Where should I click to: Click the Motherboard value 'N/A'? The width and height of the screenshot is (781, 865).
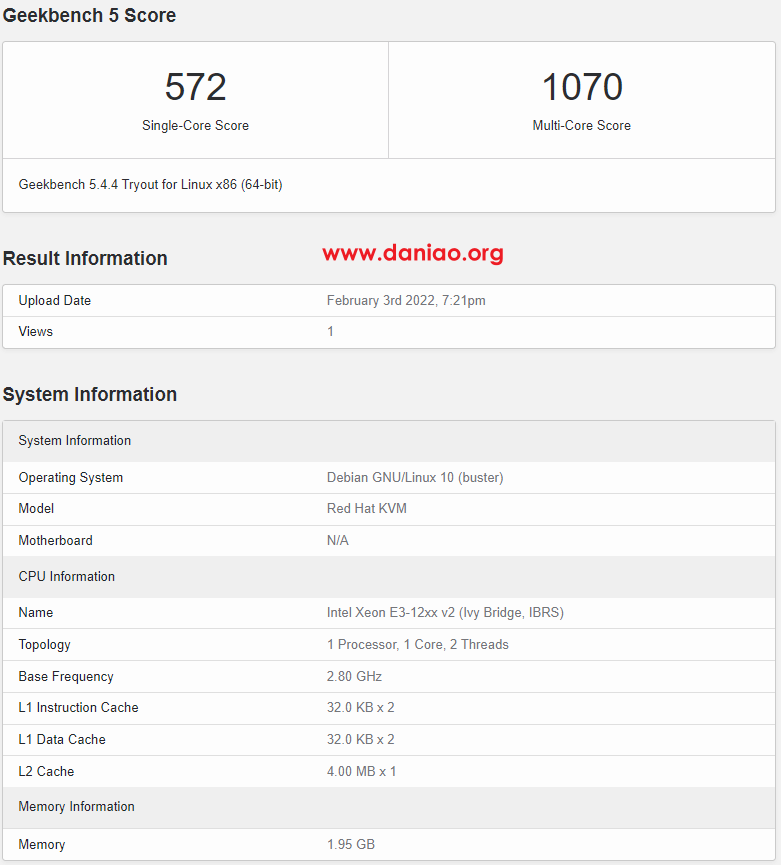(x=338, y=541)
